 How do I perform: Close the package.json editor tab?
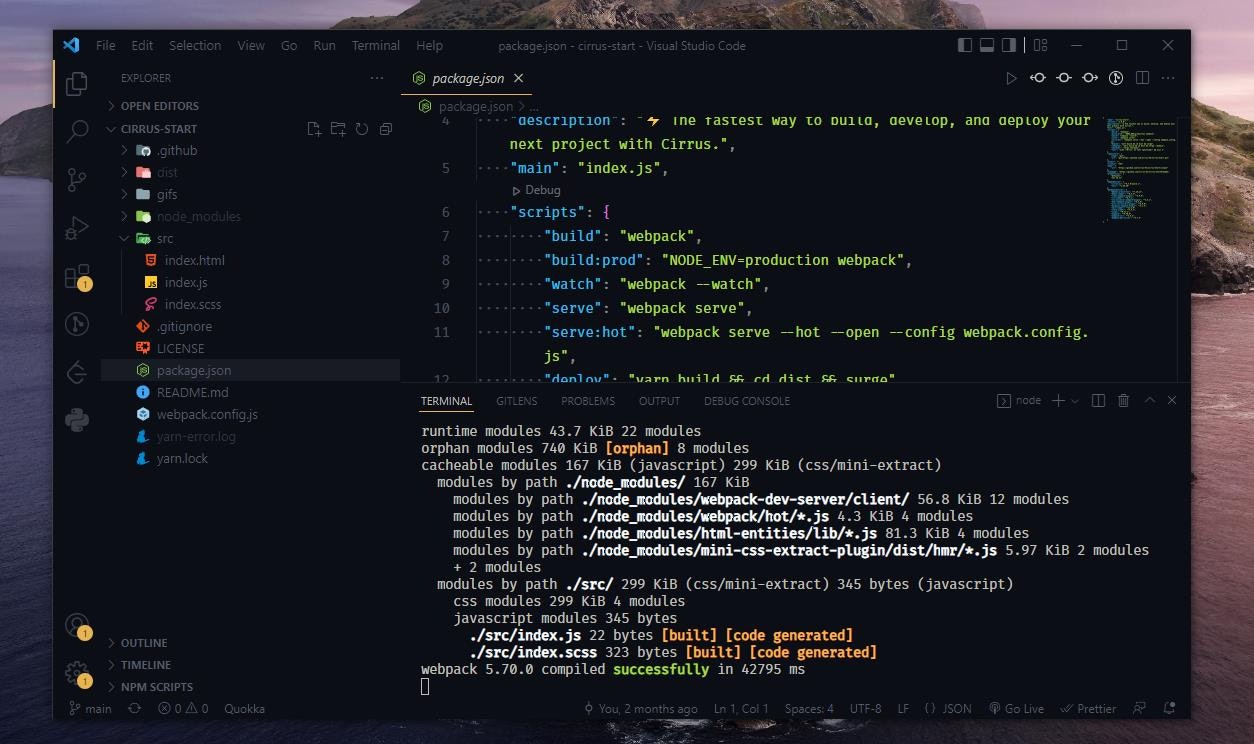coord(519,78)
